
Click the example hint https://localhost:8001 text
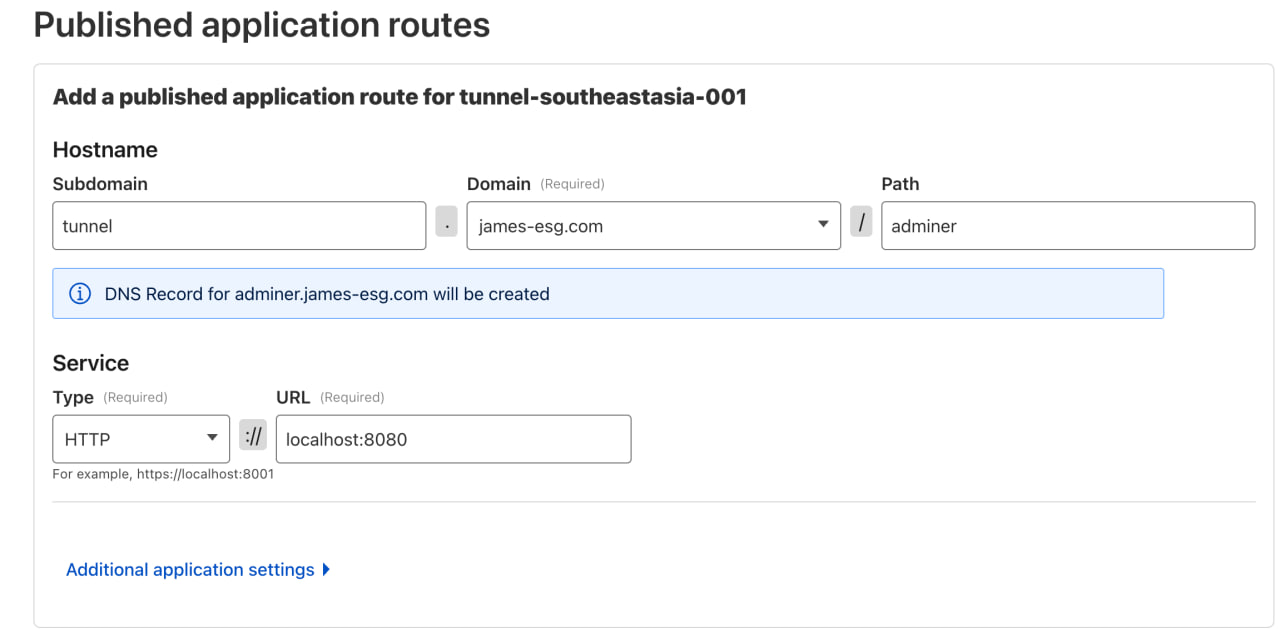(163, 474)
